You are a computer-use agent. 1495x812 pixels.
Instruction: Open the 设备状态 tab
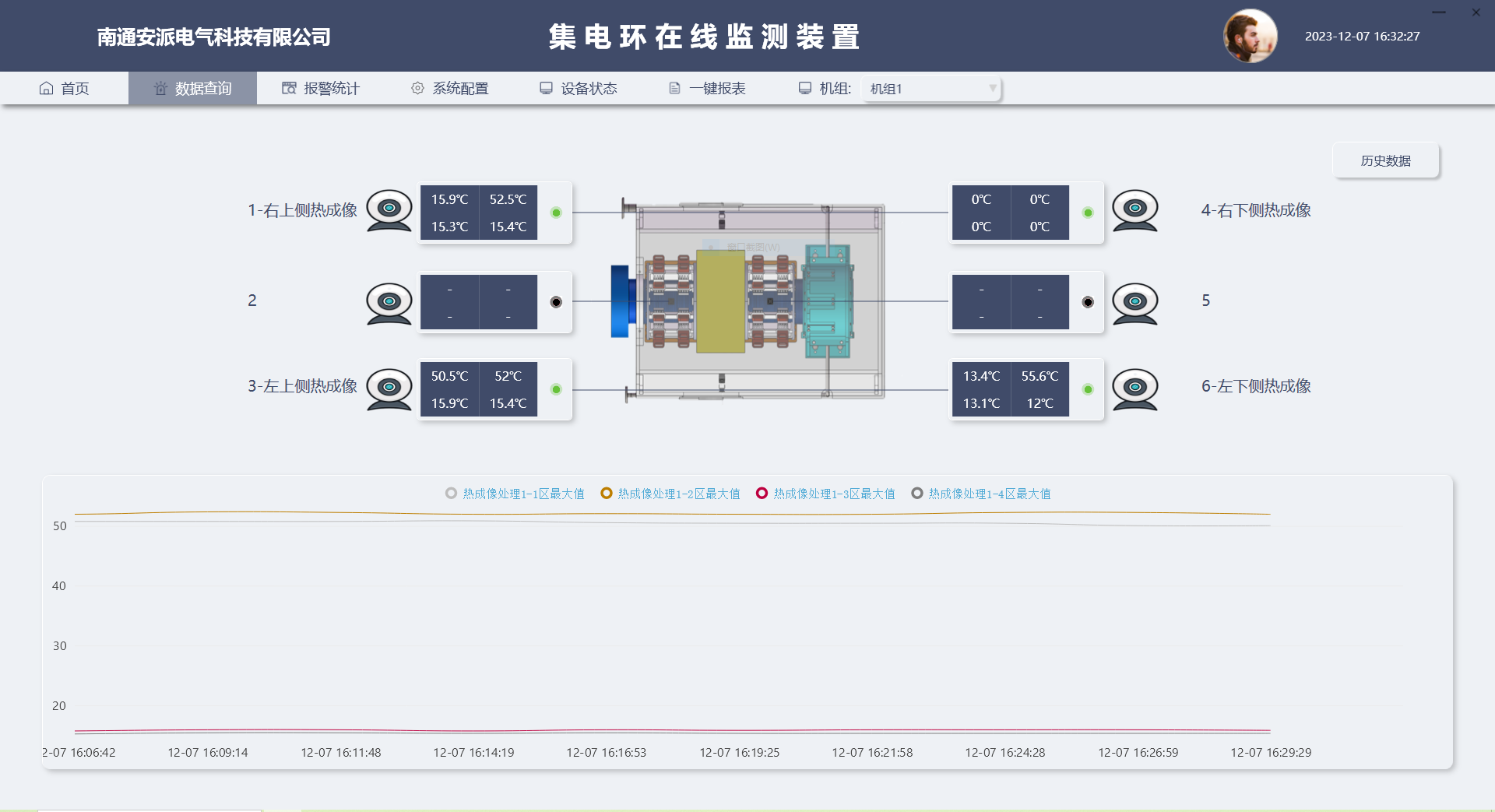click(x=578, y=88)
